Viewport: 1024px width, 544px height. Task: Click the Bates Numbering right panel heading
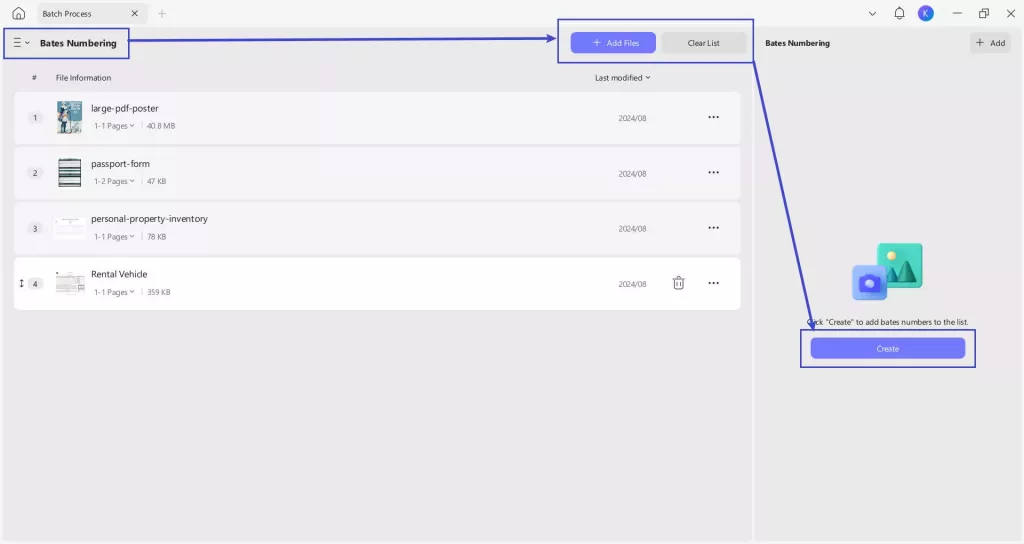tap(797, 43)
